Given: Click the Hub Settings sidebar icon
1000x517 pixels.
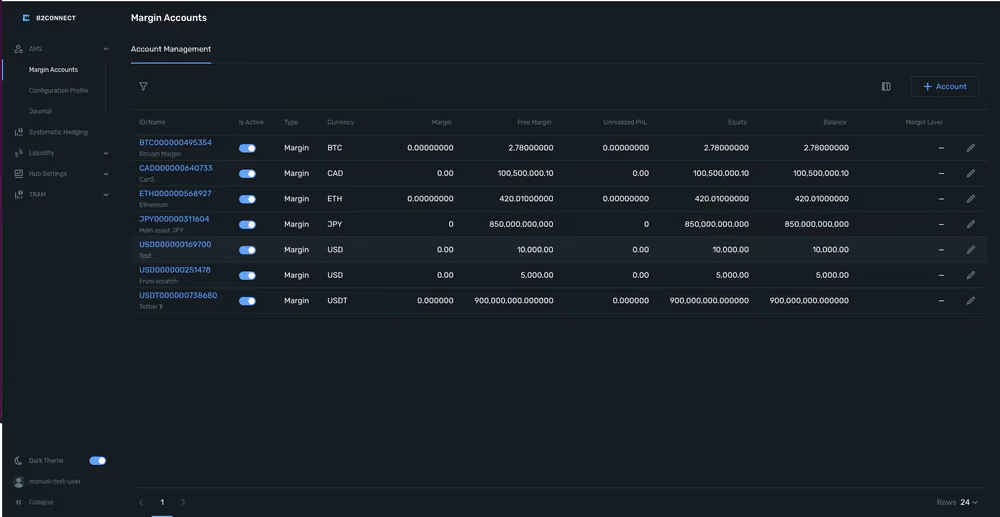Looking at the screenshot, I should click(18, 173).
